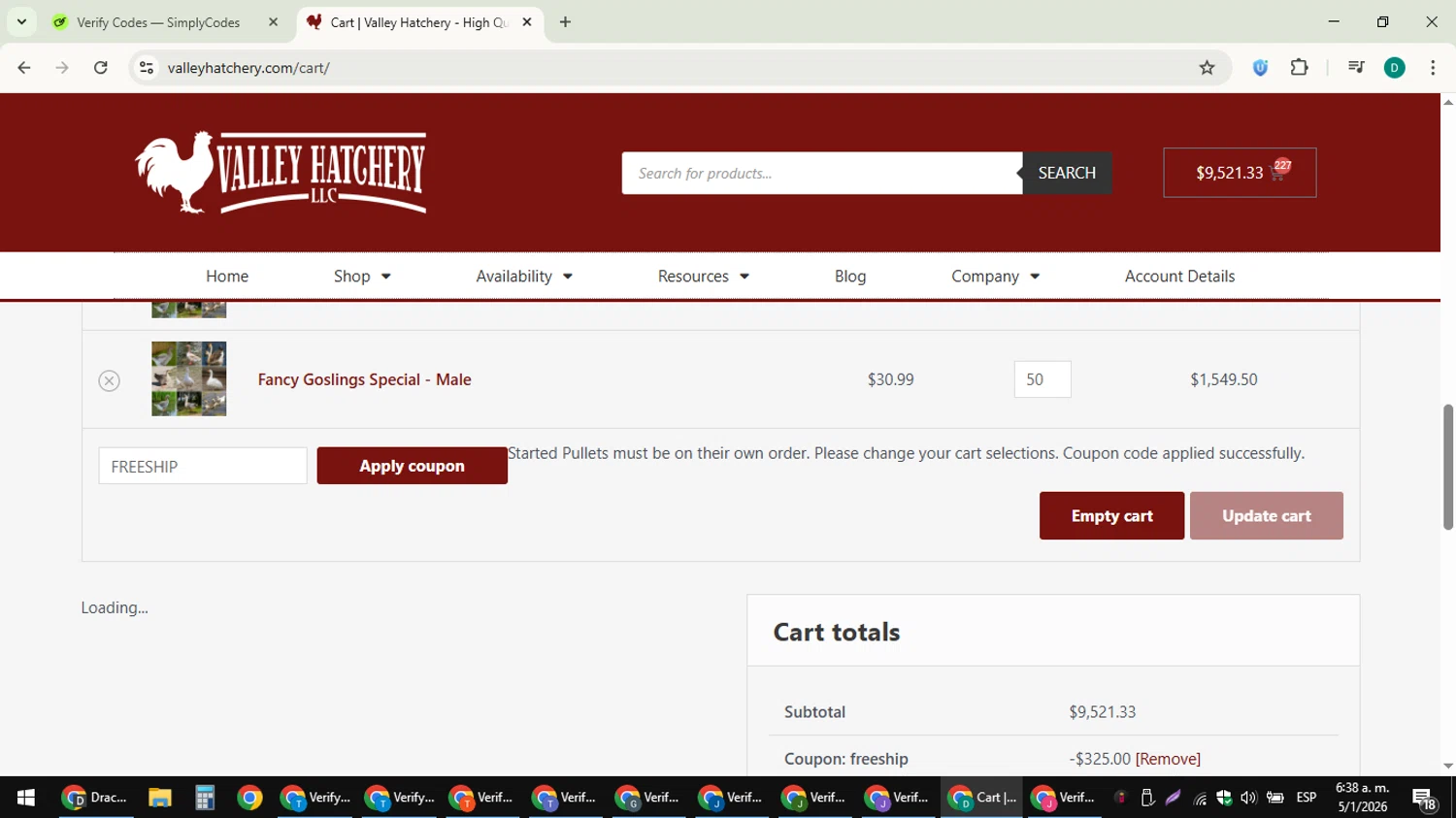
Task: Open network status in system tray
Action: tap(1200, 798)
